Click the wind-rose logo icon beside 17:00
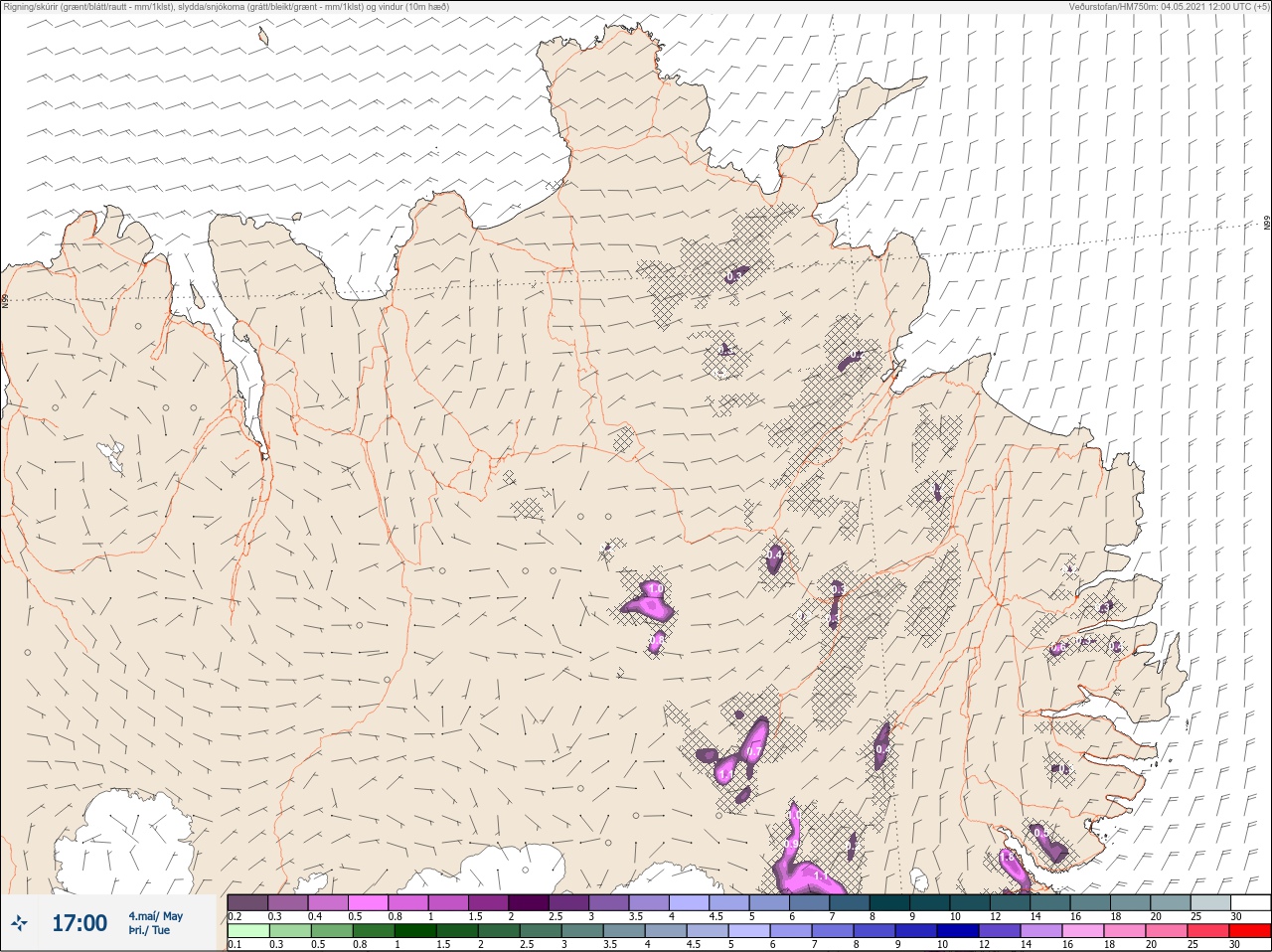 pyautogui.click(x=19, y=924)
